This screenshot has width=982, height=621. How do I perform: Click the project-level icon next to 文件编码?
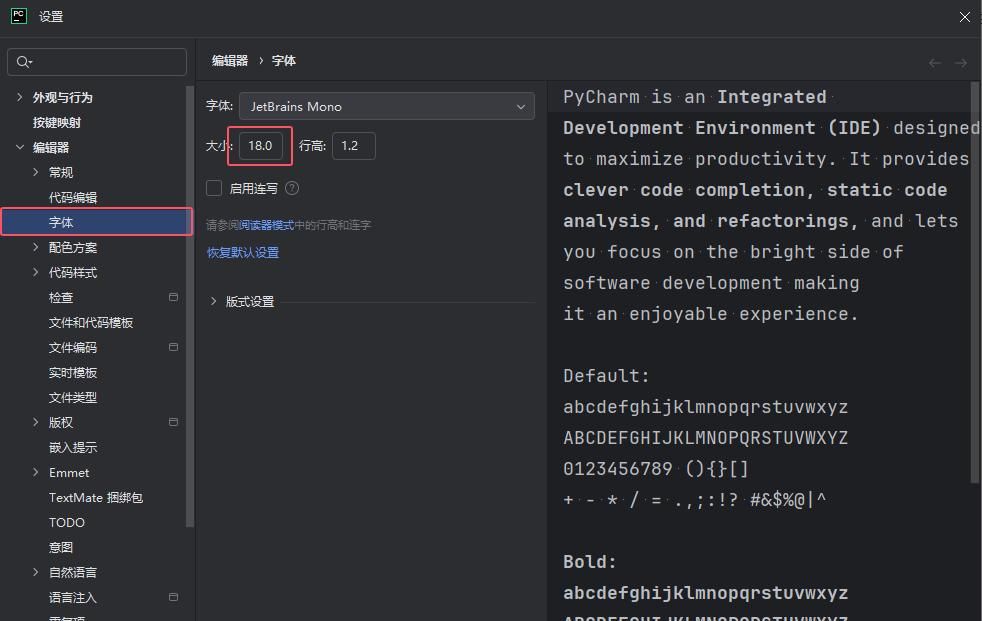click(173, 347)
